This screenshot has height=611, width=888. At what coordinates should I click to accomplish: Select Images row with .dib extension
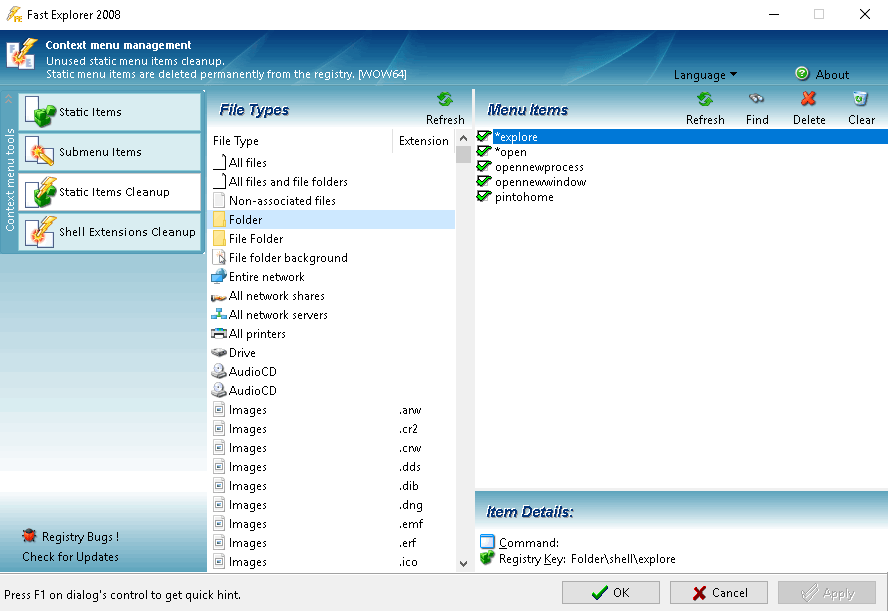331,486
